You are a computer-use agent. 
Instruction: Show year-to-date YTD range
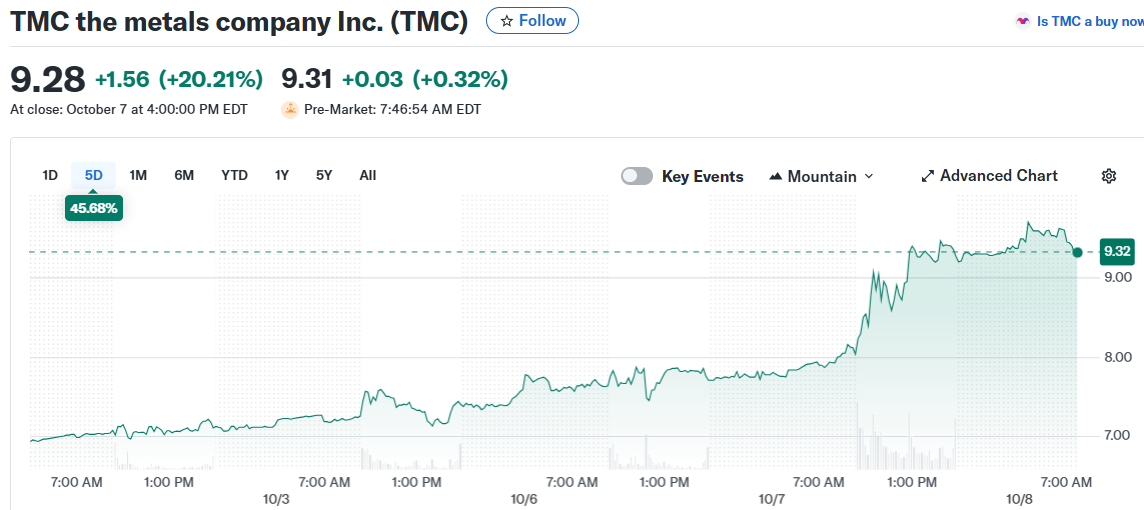pyautogui.click(x=234, y=175)
